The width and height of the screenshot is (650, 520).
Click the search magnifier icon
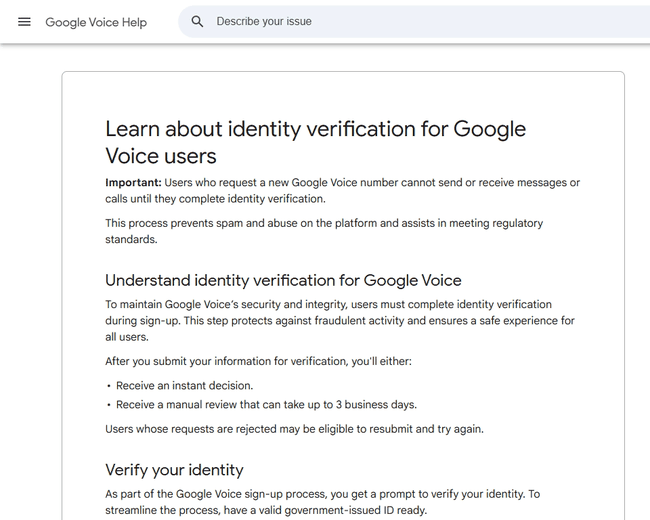(x=197, y=22)
